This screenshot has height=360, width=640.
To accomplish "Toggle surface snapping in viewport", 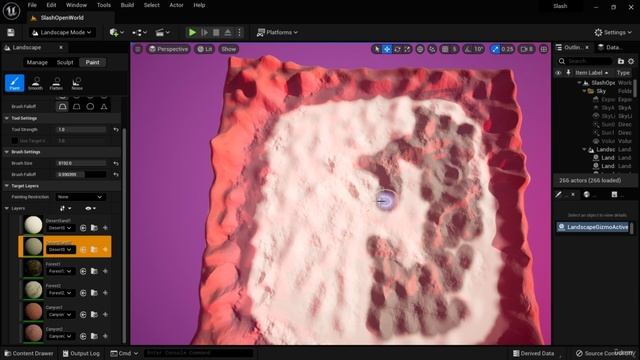I will tap(432, 49).
